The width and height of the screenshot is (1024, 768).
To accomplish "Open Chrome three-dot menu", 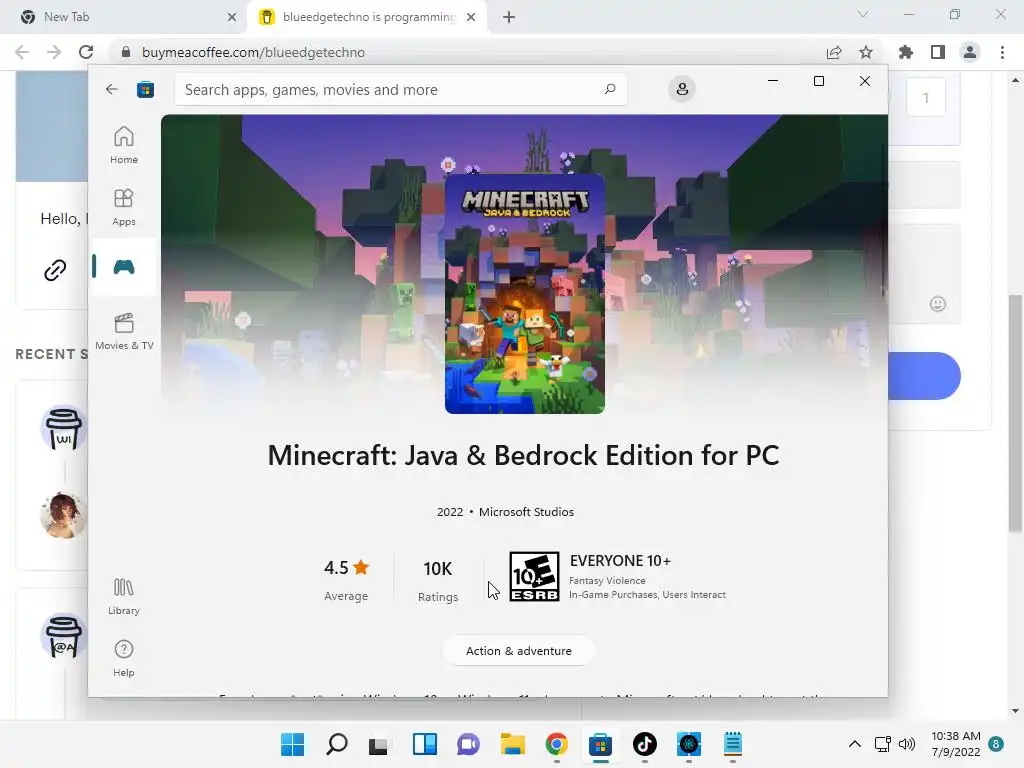I will pos(1002,52).
